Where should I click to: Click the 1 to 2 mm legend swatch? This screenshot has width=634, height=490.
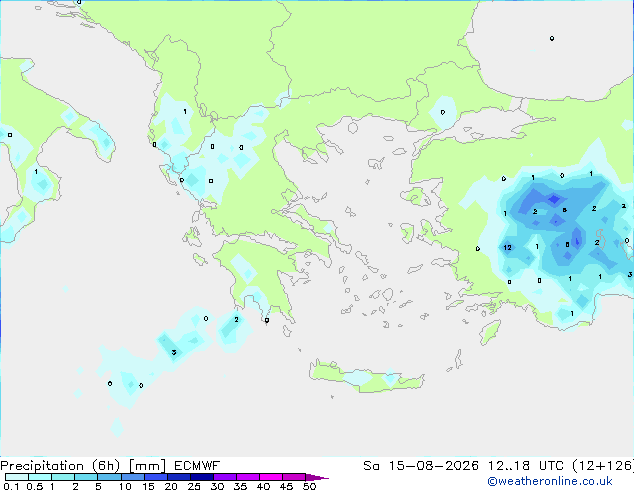[x=63, y=477]
